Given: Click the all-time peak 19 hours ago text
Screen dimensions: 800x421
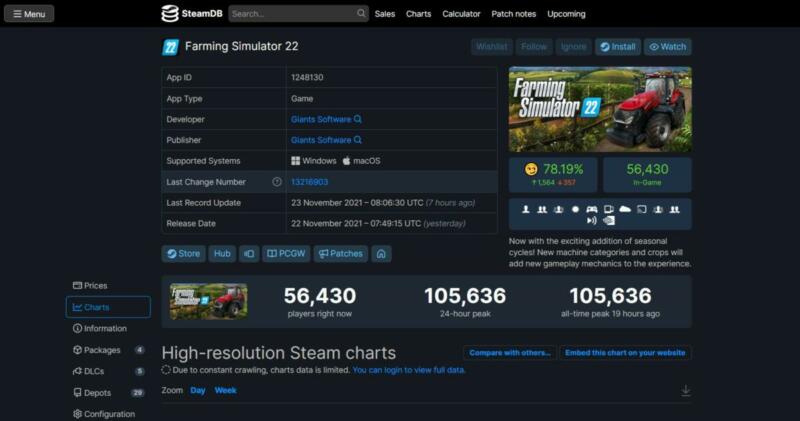Looking at the screenshot, I should click(x=610, y=314).
